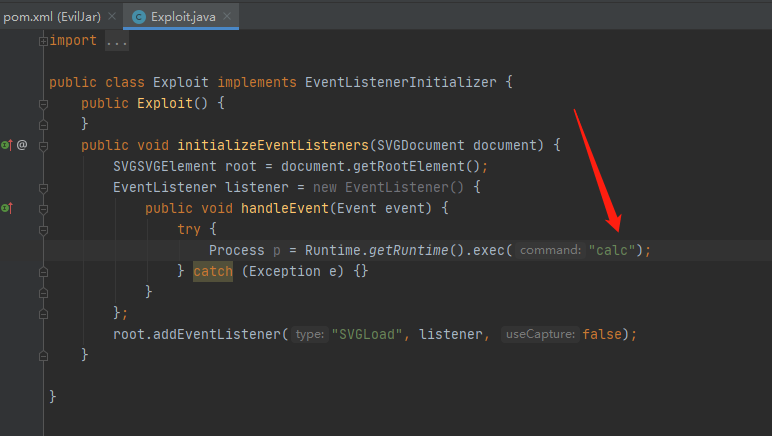Collapse the handleEvent method fold
Viewport: 772px width, 436px height.
43,209
